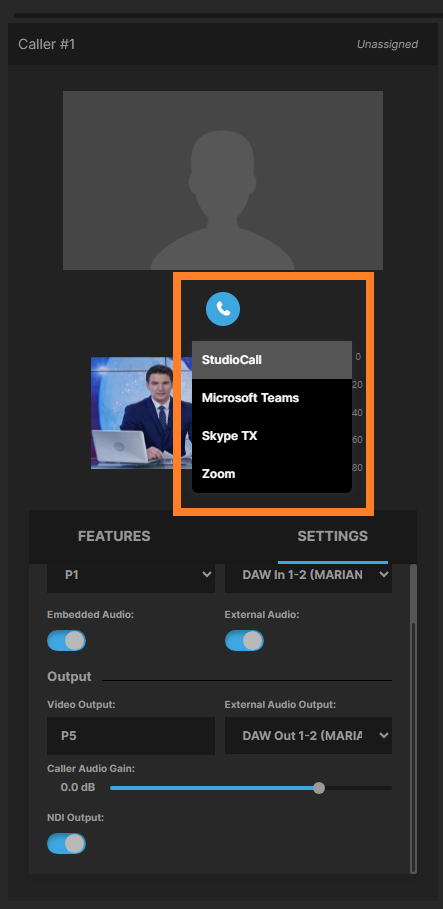Open the SETTINGS tab

332,536
